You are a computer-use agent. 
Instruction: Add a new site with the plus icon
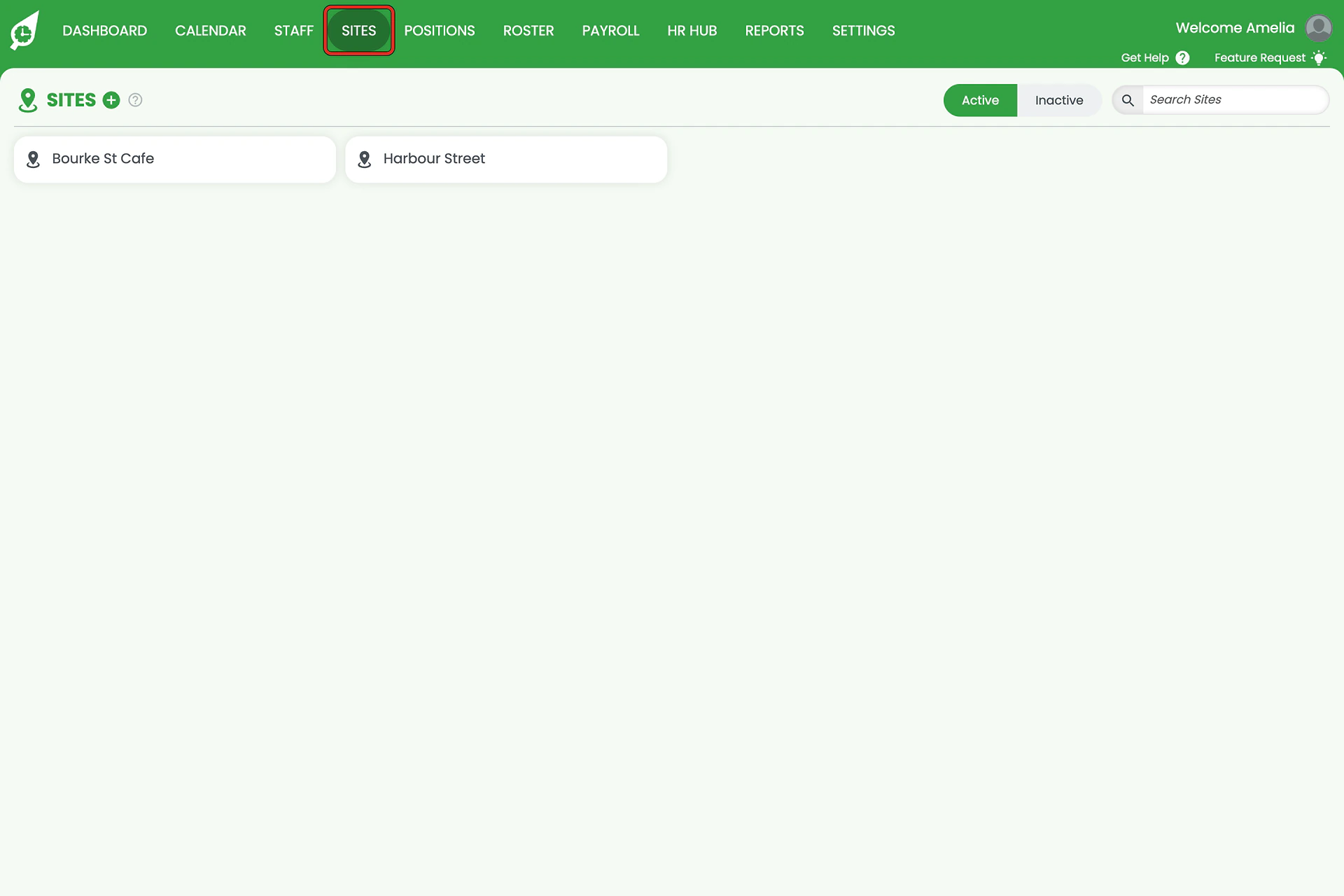coord(111,100)
